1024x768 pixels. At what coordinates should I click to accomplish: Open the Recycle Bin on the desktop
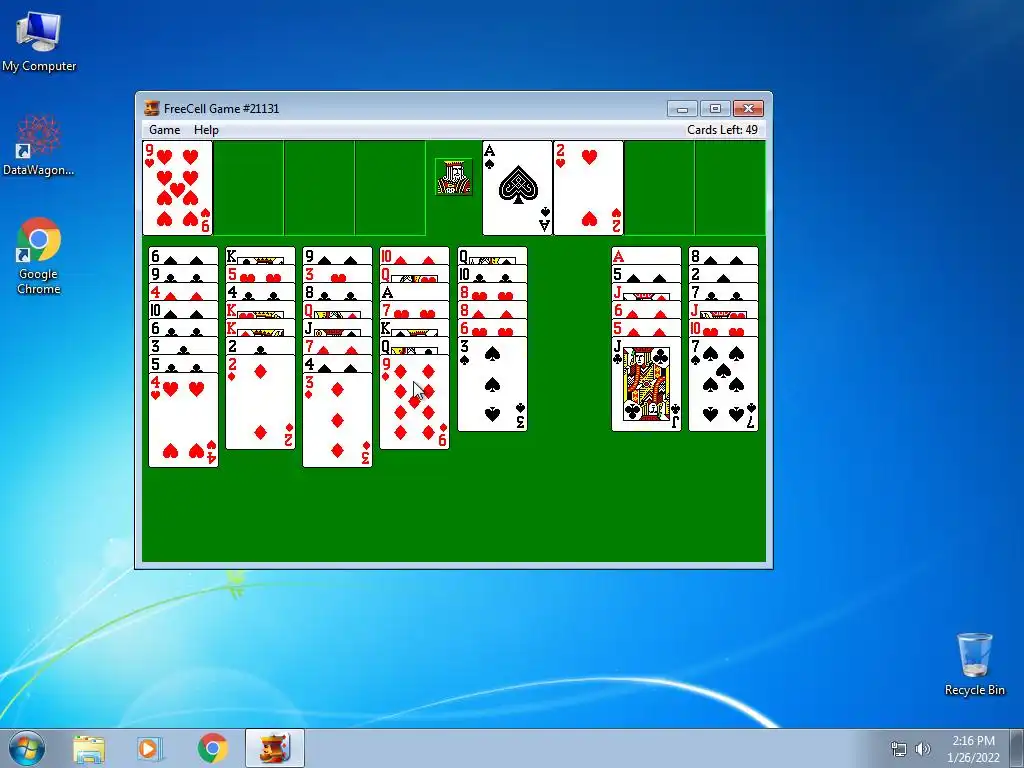[x=974, y=664]
